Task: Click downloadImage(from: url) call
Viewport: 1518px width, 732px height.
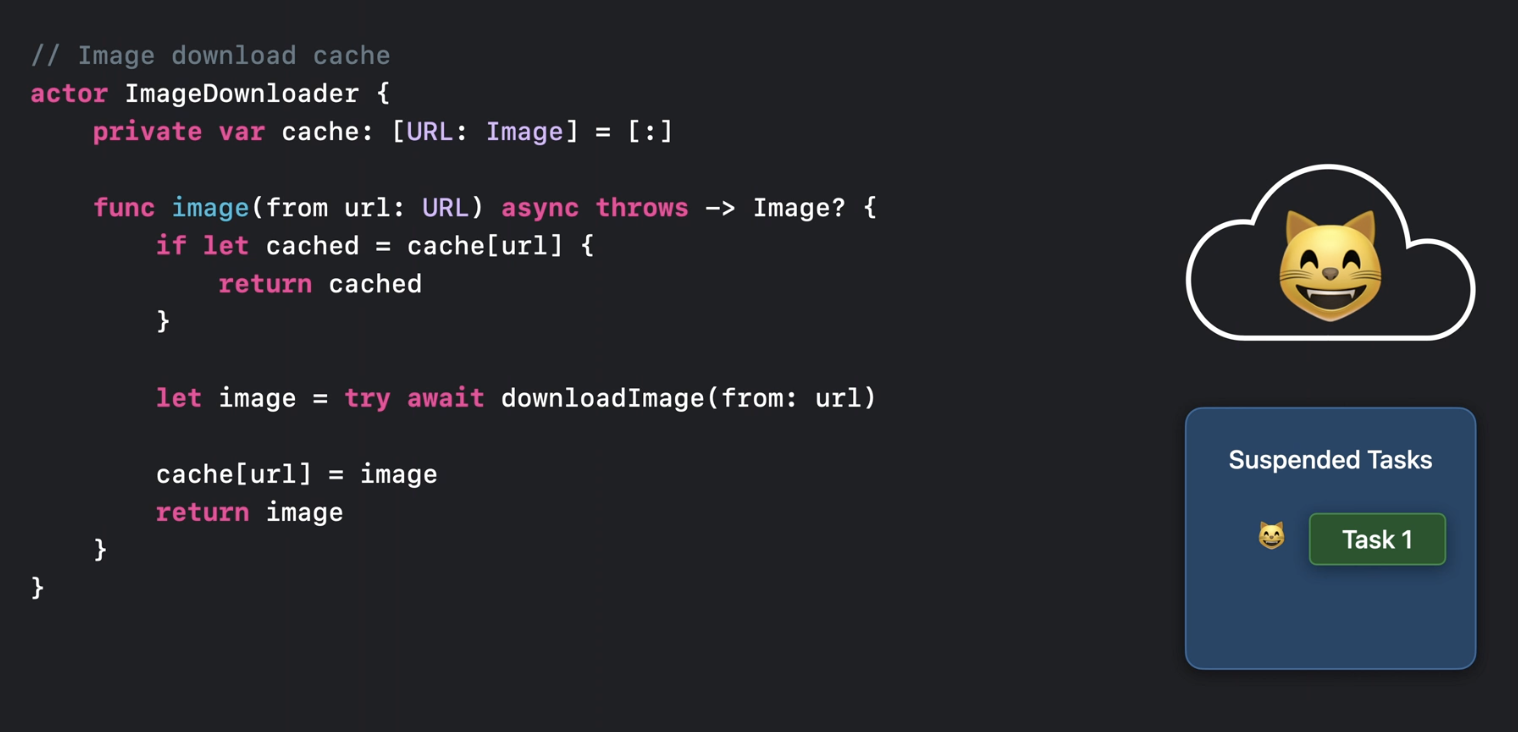Action: click(x=689, y=398)
